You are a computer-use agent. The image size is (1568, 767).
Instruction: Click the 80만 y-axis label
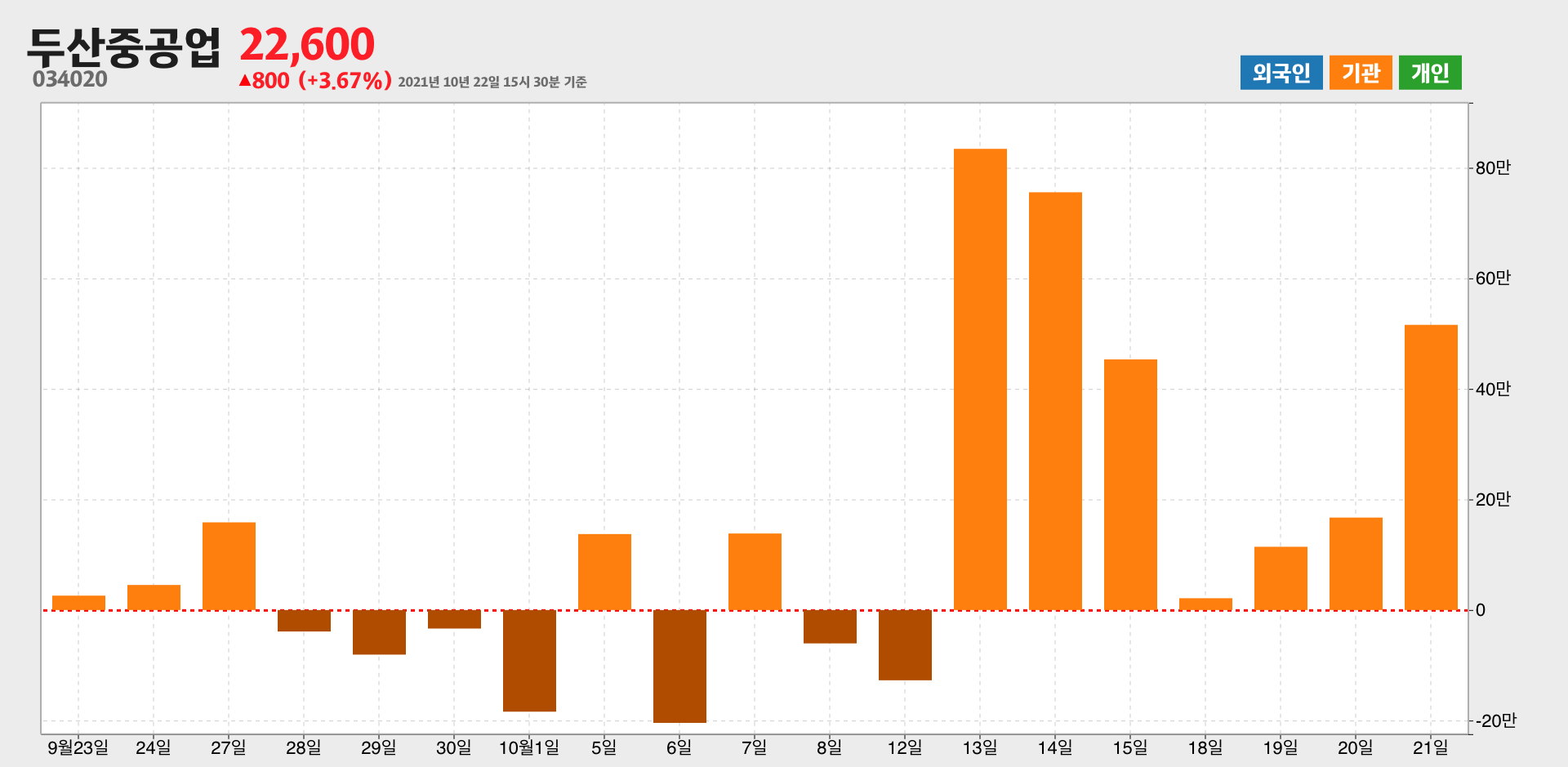click(1493, 168)
